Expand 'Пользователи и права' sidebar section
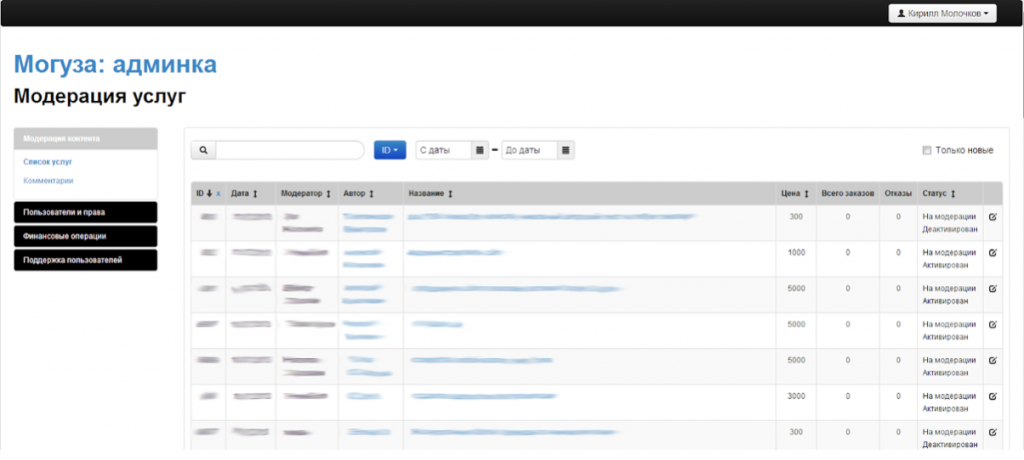Image resolution: width=1024 pixels, height=460 pixels. pos(86,212)
